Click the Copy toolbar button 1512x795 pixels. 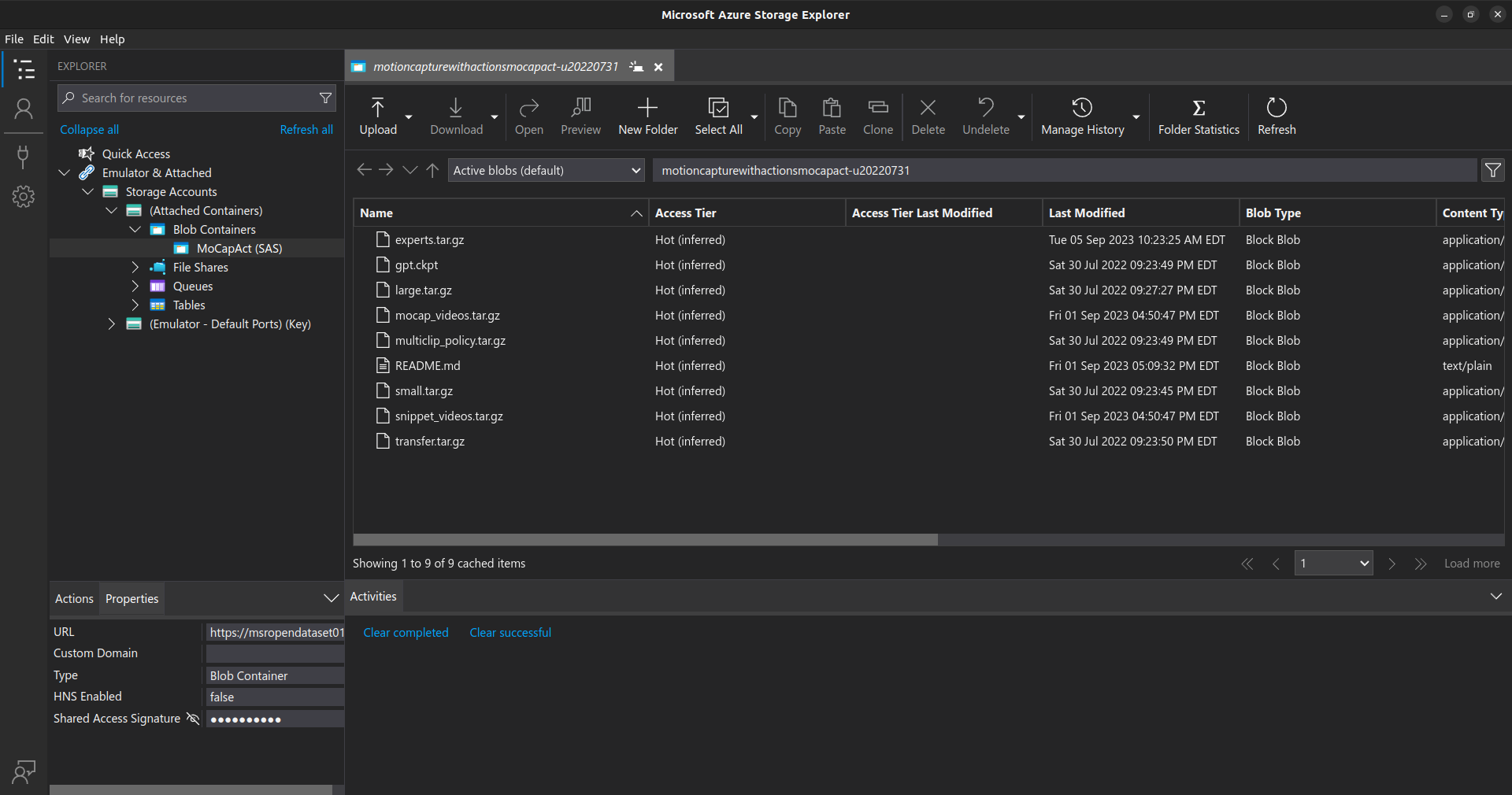coord(787,116)
